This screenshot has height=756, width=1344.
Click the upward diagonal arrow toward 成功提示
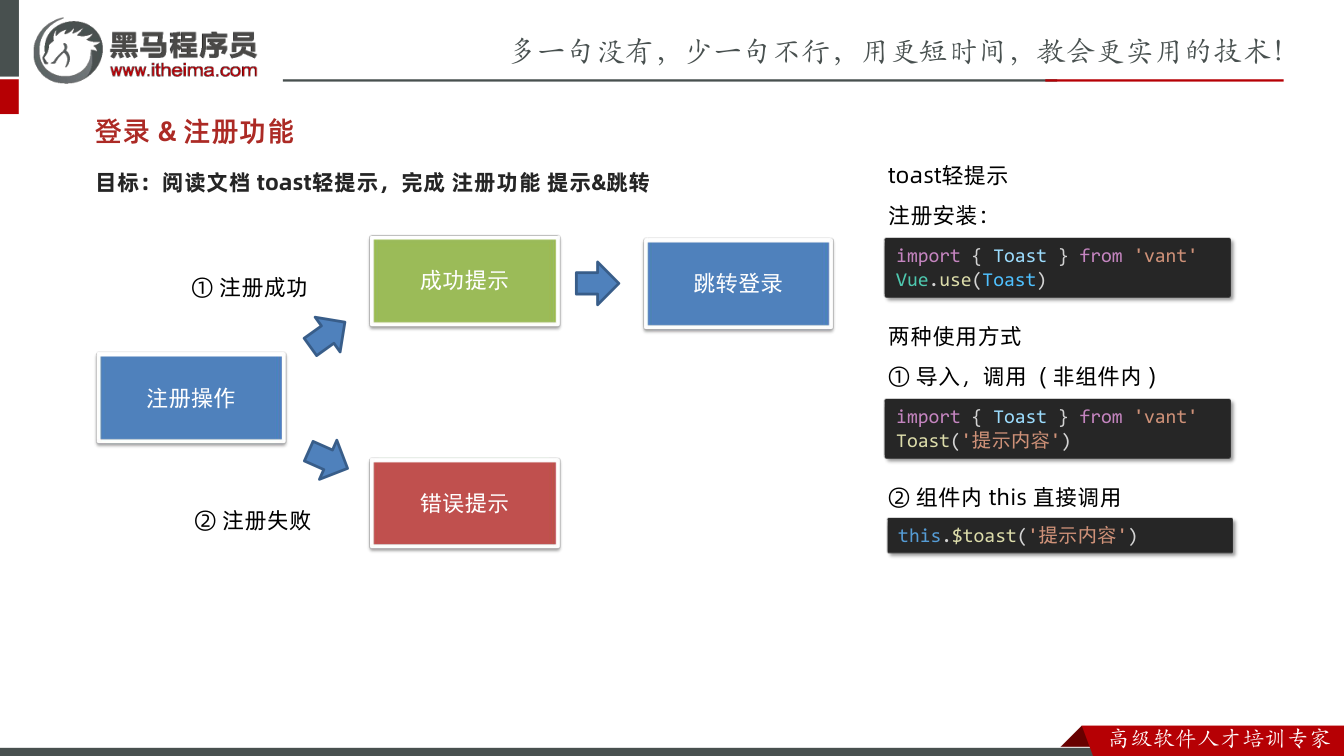click(326, 336)
